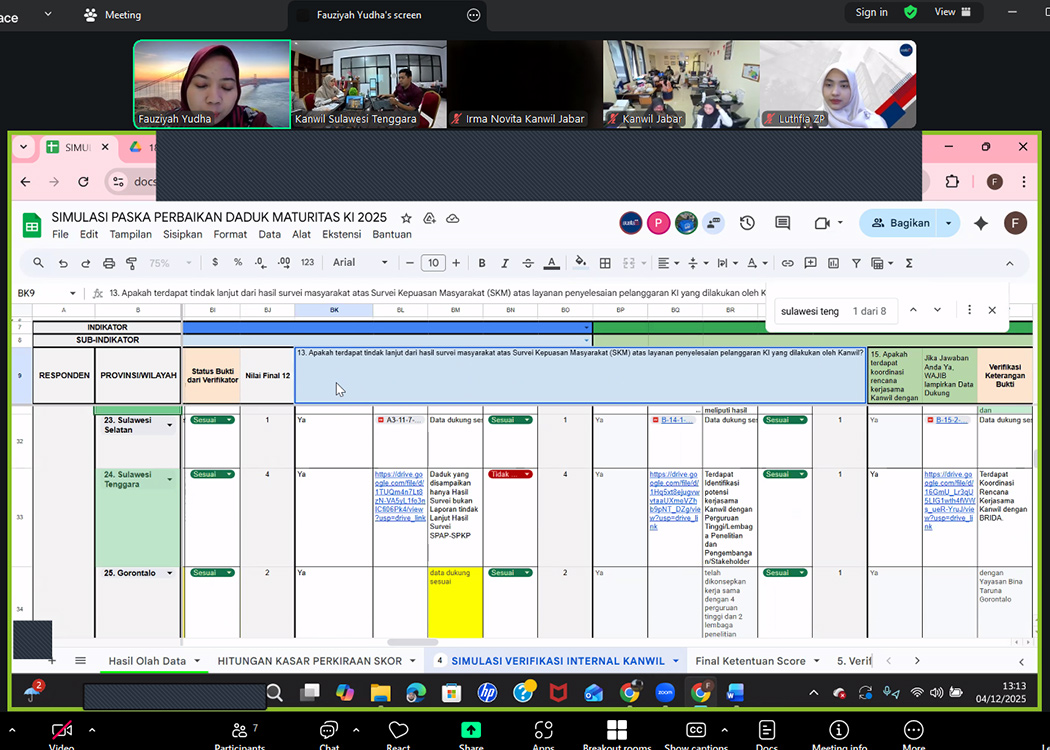This screenshot has height=750, width=1050.
Task: Go to next find result arrow
Action: [x=937, y=311]
